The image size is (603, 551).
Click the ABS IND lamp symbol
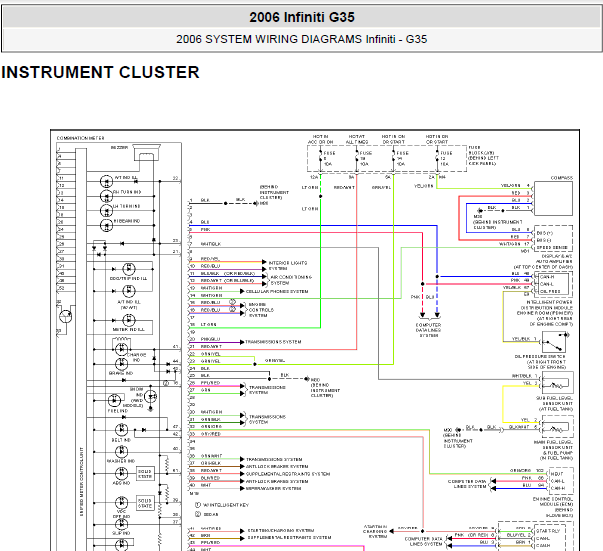pyautogui.click(x=122, y=473)
